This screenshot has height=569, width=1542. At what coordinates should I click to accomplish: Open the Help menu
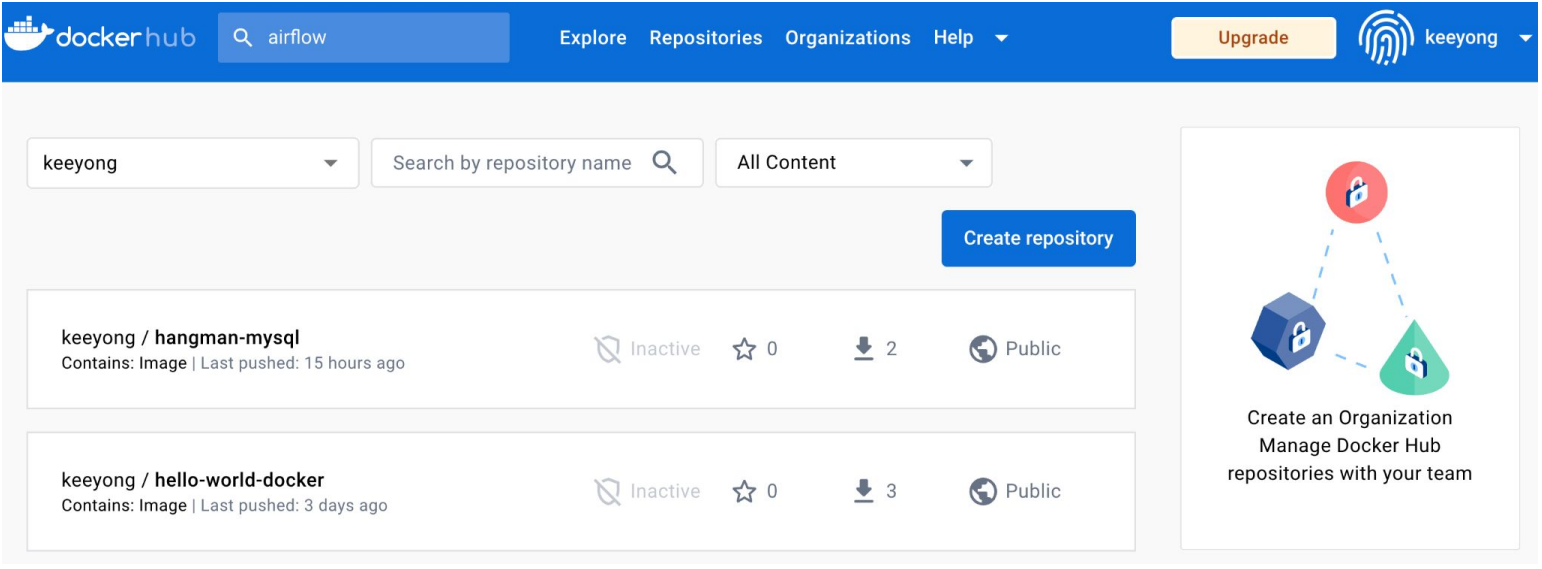click(953, 38)
